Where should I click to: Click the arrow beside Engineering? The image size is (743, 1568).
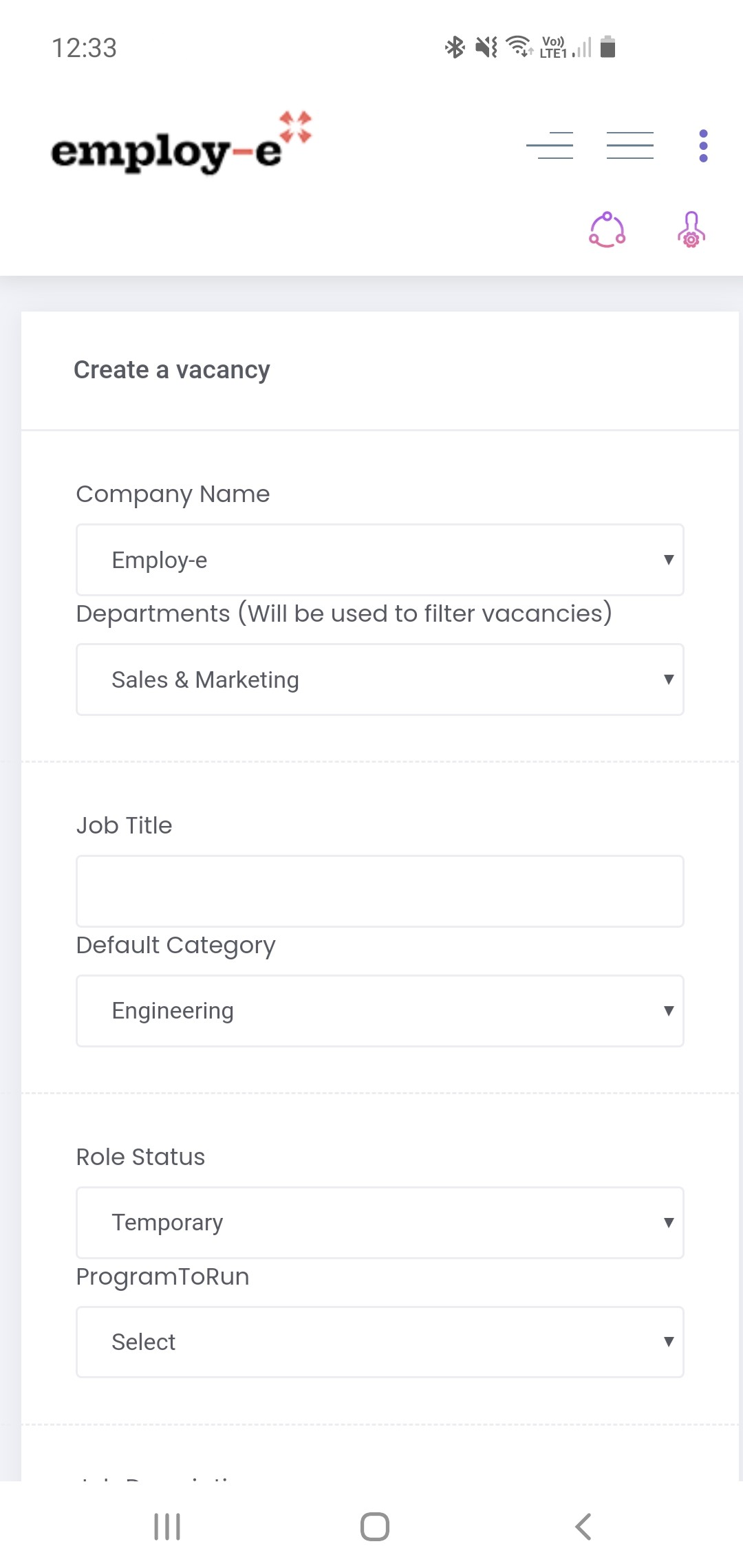pos(668,1011)
